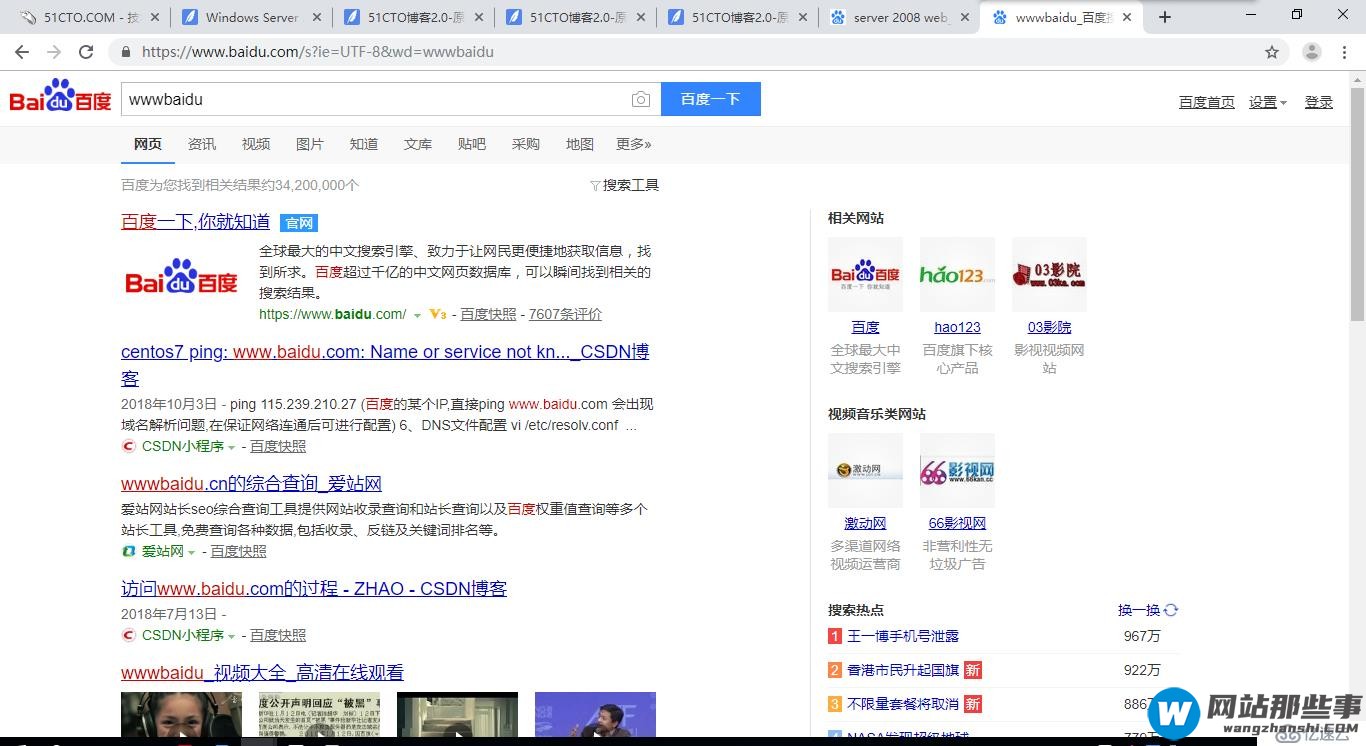Open a new tab with the plus icon

[1165, 17]
